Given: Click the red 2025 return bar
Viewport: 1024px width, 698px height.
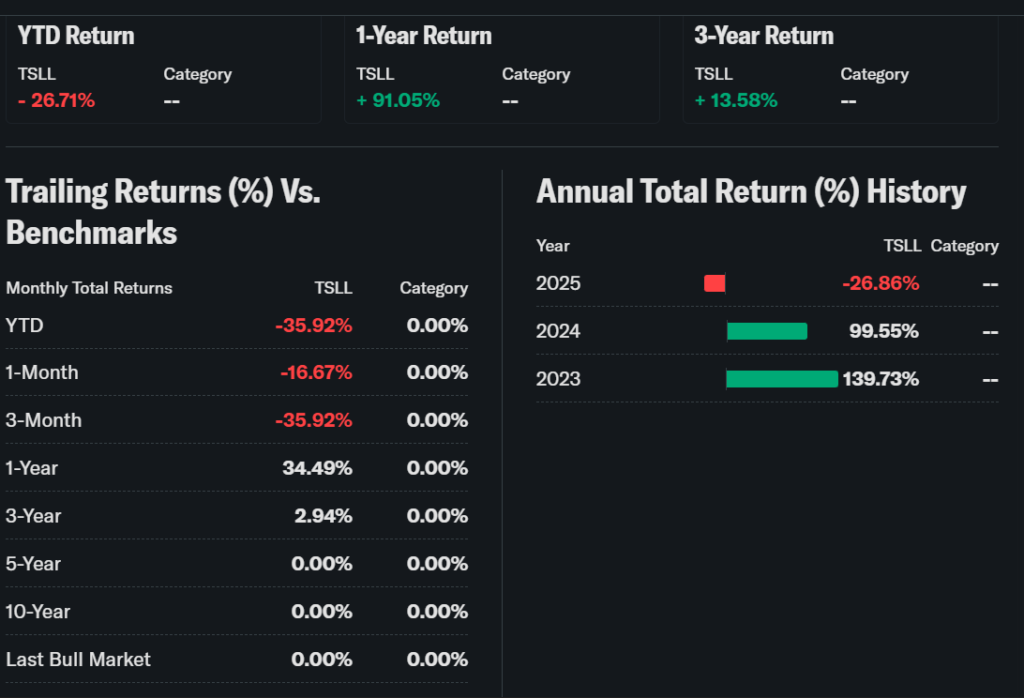Looking at the screenshot, I should [x=714, y=283].
